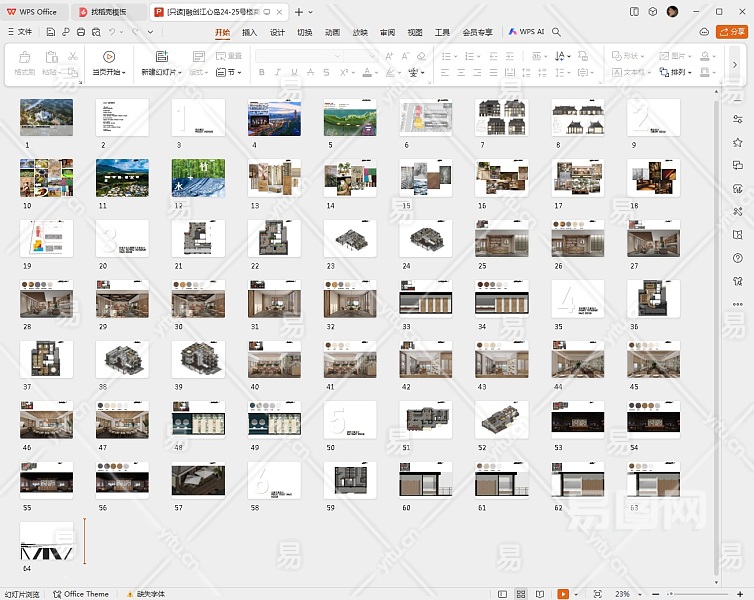Select slide 11 thumbnail
Screen dimensions: 754x600
[x=122, y=178]
